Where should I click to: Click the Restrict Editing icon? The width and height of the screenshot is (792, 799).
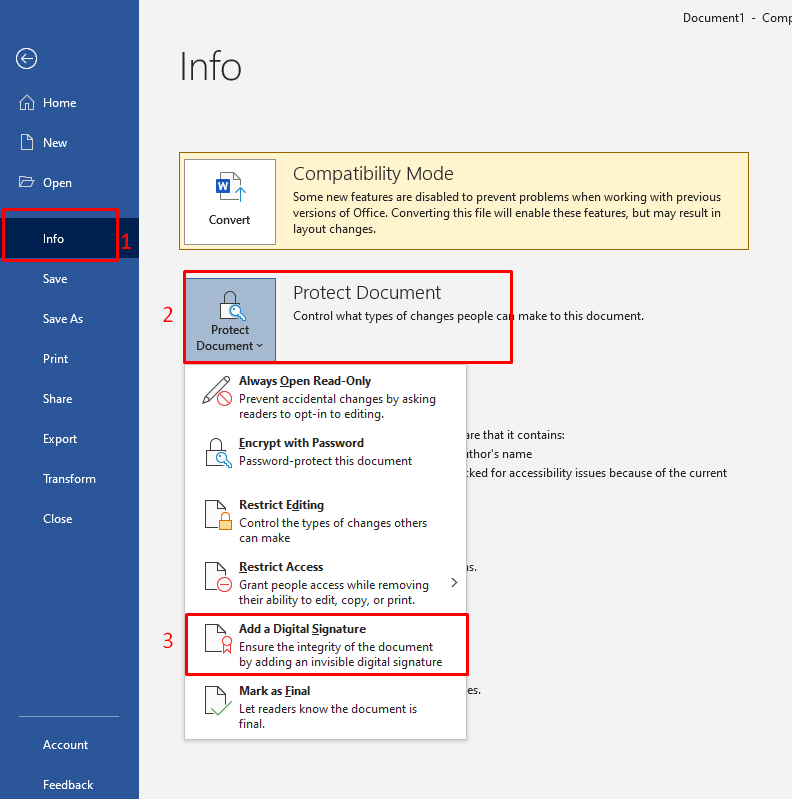coord(217,514)
